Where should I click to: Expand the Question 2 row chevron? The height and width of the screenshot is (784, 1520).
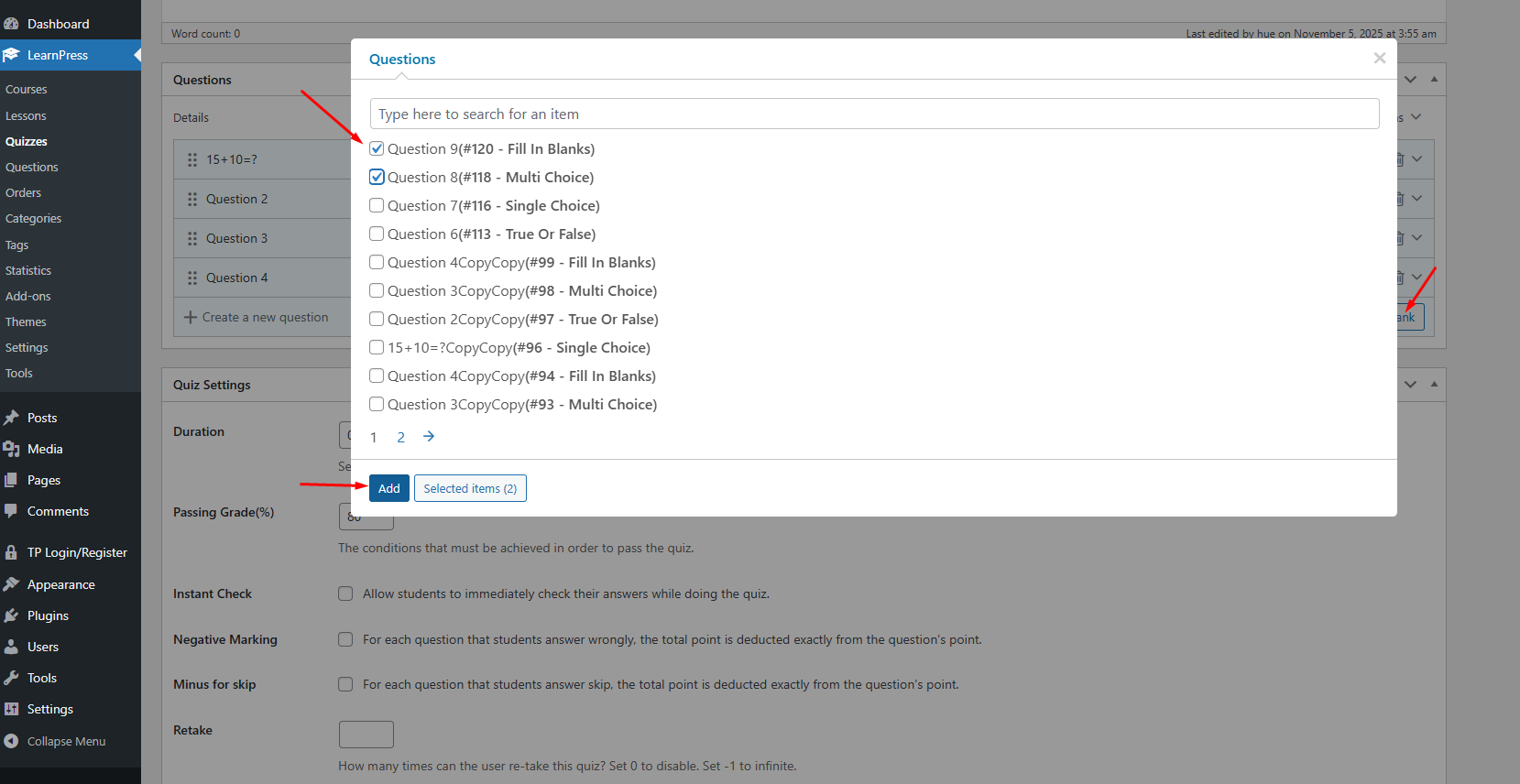pyautogui.click(x=1417, y=199)
